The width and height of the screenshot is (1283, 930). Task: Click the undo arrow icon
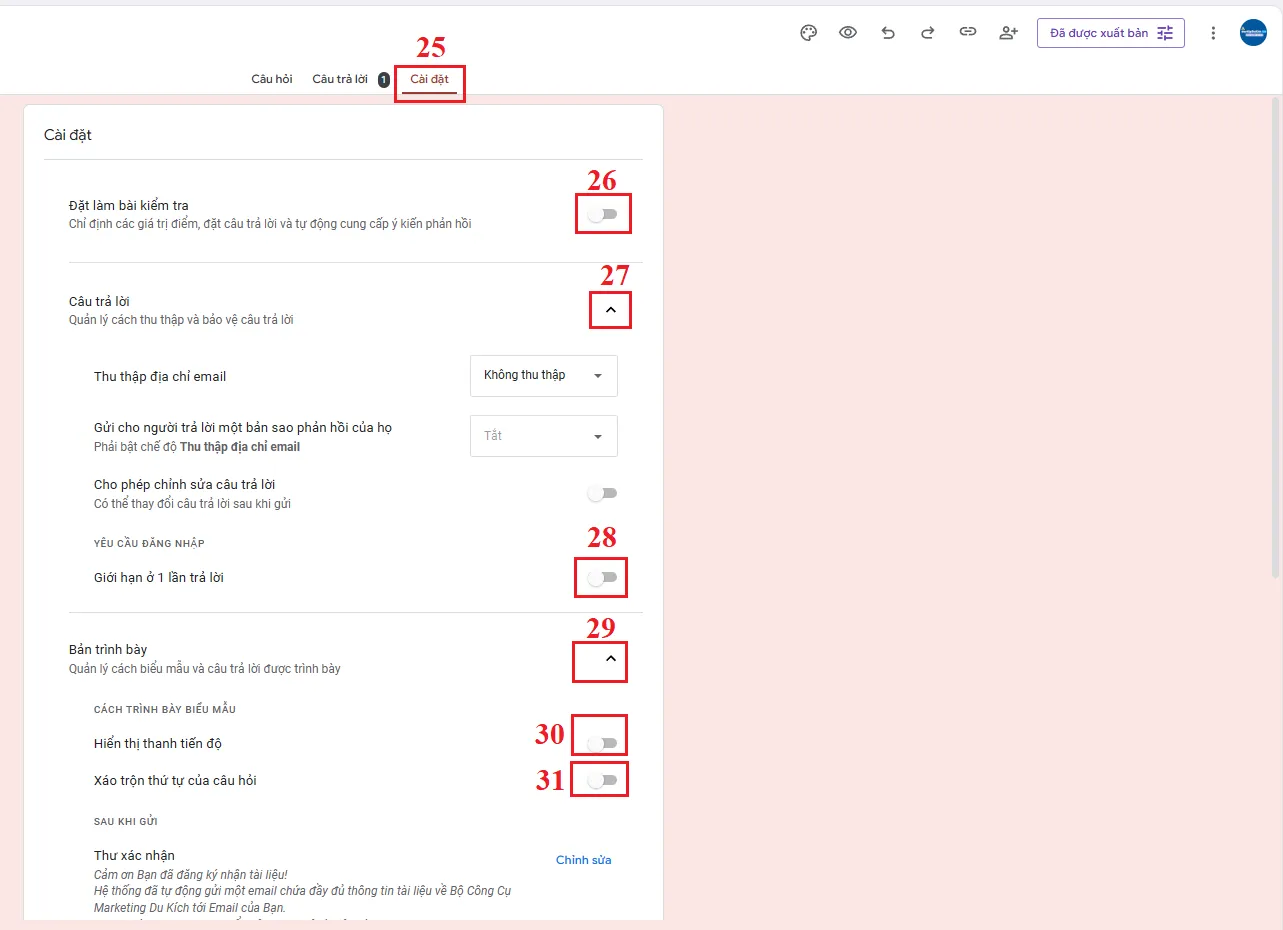point(888,33)
